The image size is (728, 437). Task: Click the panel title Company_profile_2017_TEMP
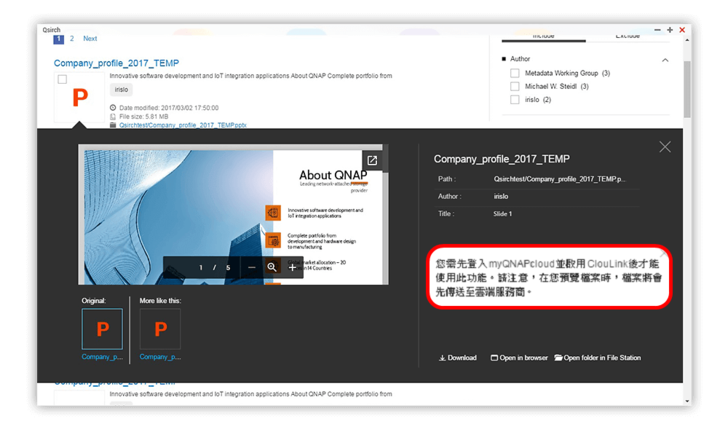tap(501, 159)
